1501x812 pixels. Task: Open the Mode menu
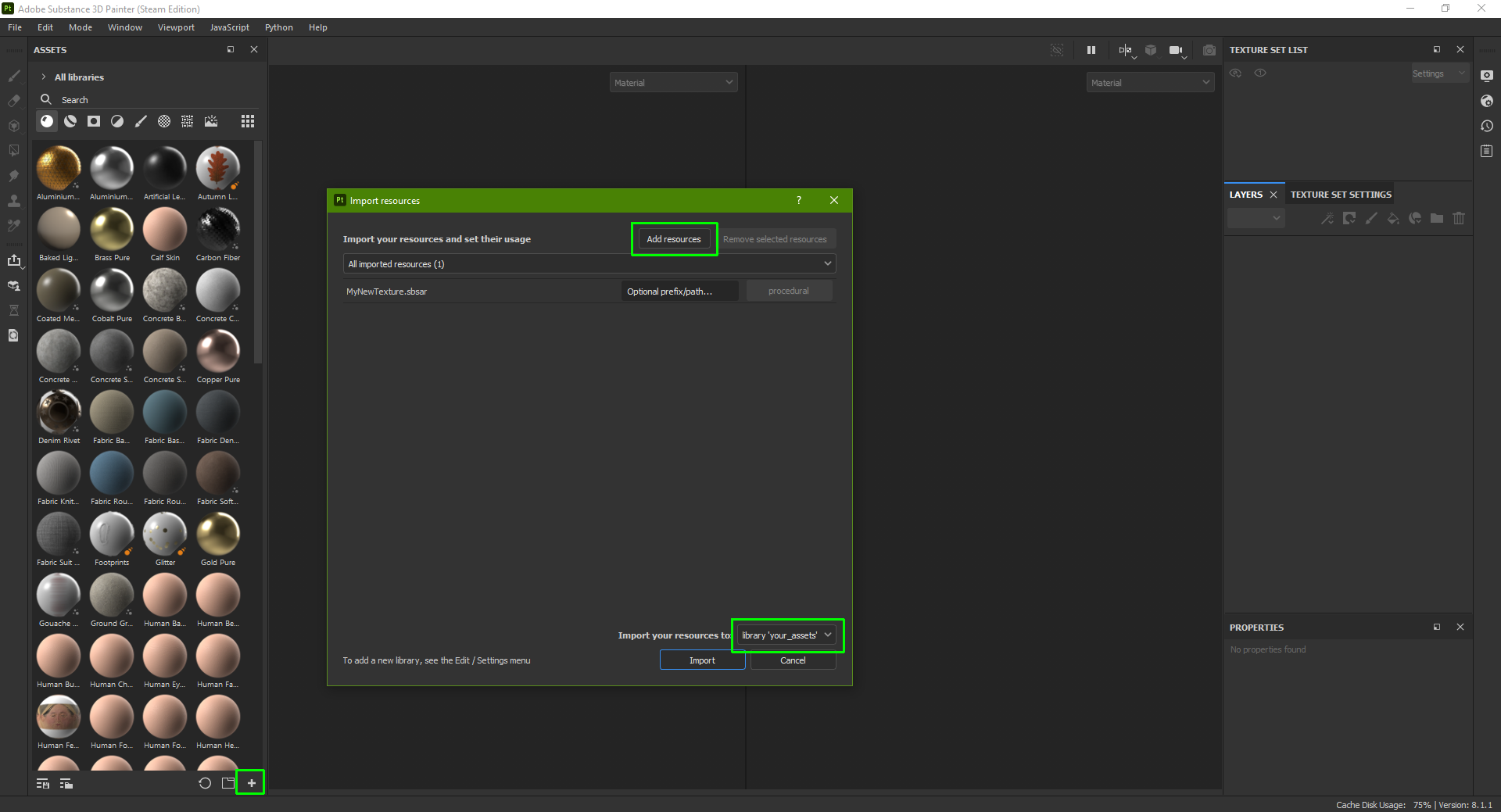click(81, 27)
